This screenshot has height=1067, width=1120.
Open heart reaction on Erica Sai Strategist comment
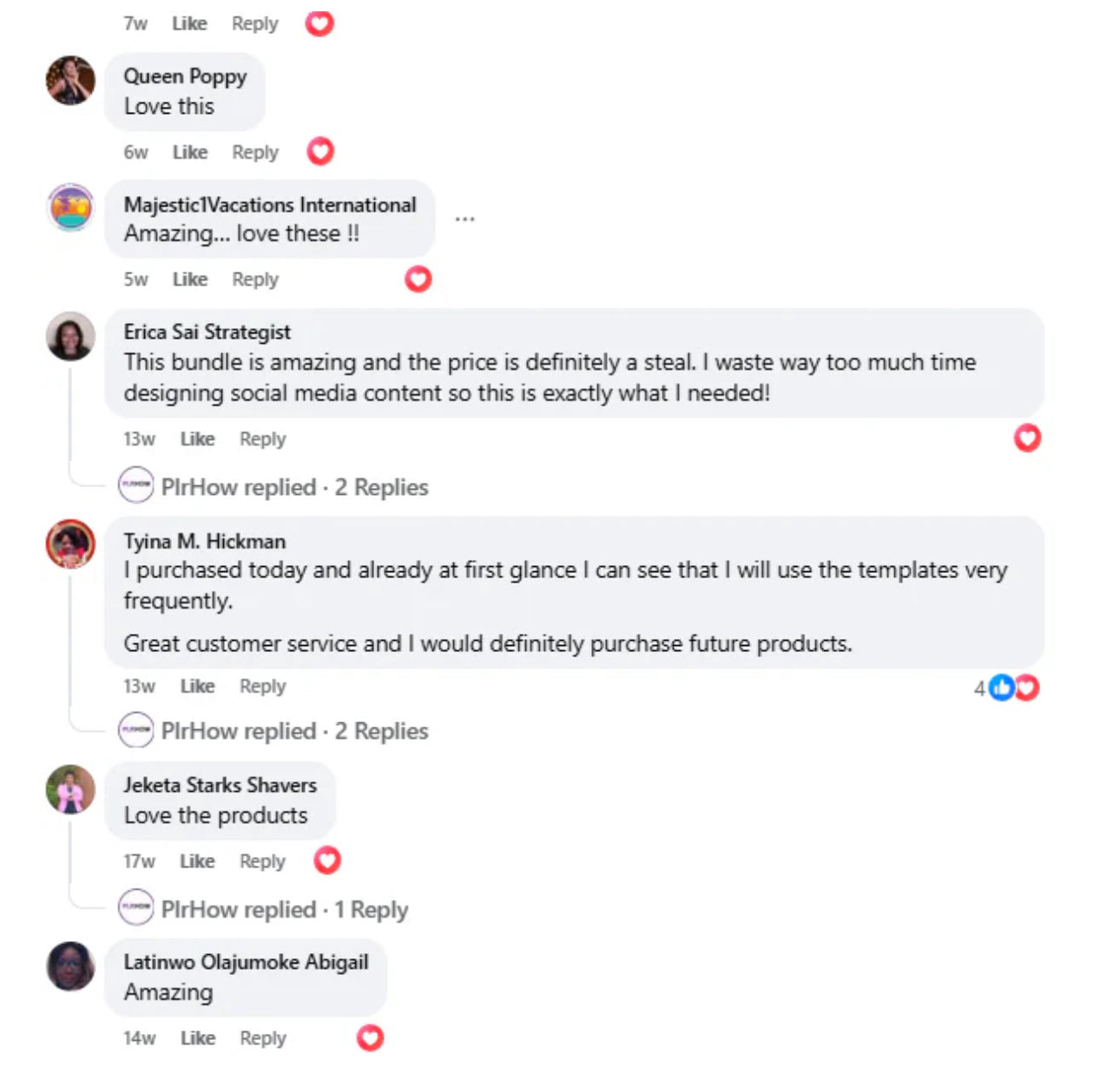click(1027, 438)
